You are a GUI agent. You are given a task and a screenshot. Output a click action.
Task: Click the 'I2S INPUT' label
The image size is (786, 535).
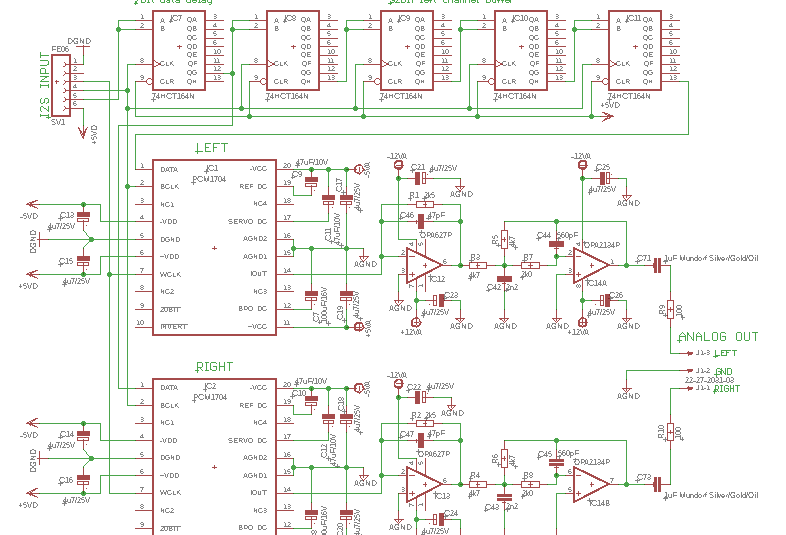[x=45, y=86]
